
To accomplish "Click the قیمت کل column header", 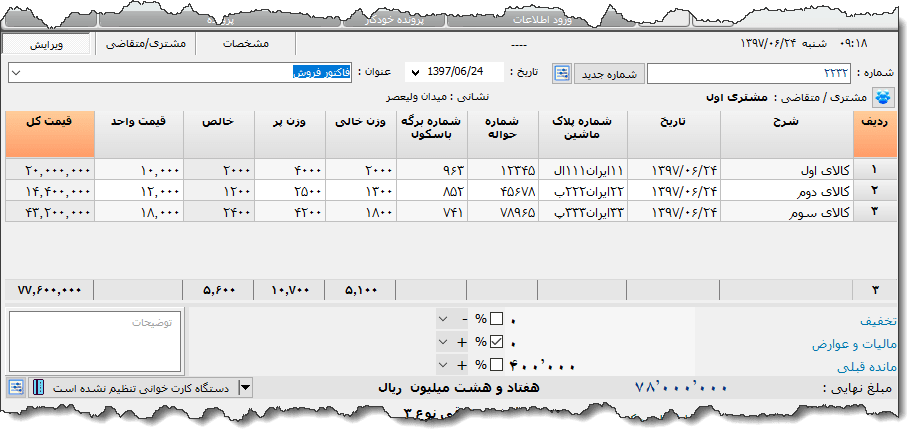I will click(x=49, y=134).
